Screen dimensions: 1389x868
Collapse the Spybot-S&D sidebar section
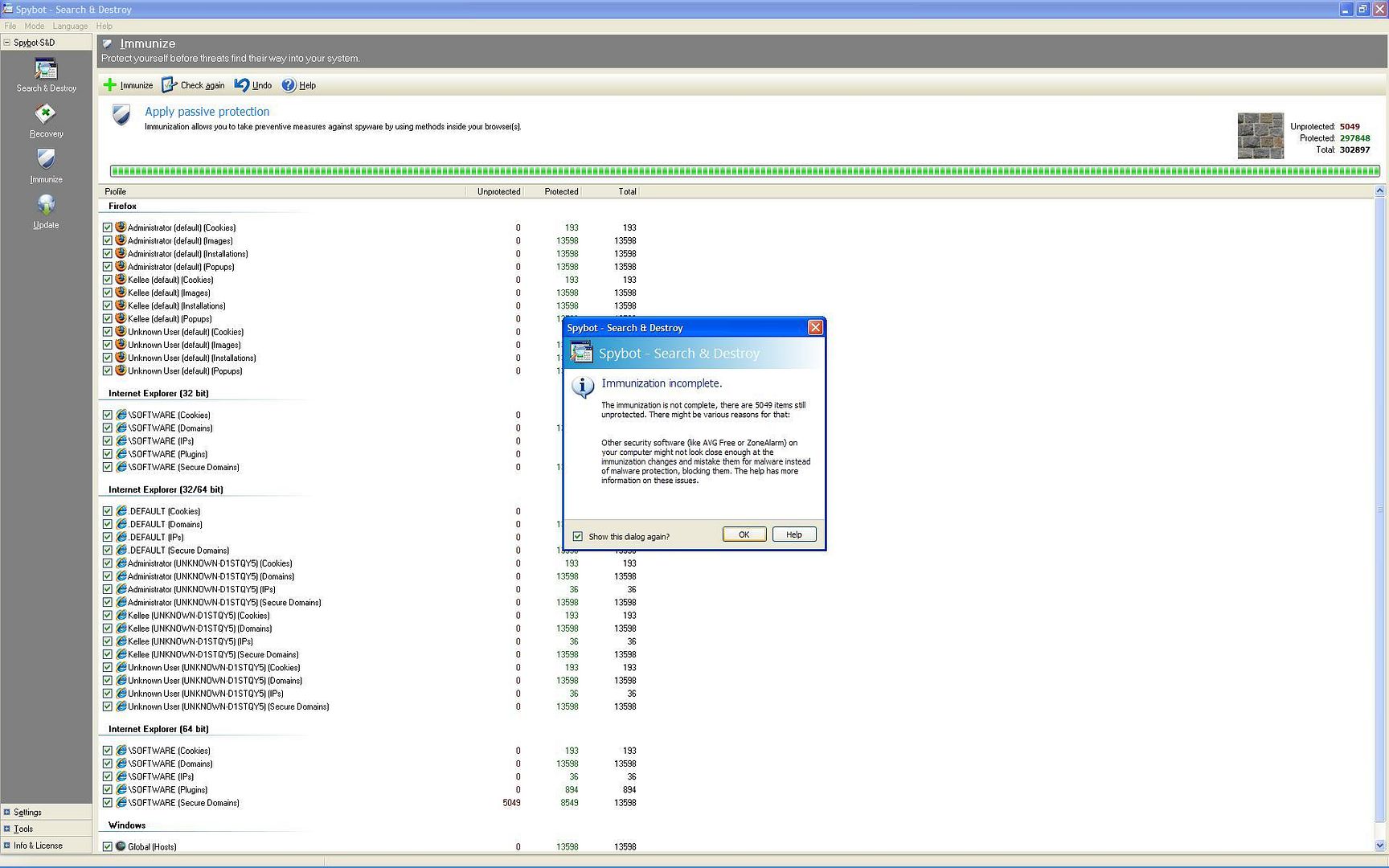coord(46,43)
